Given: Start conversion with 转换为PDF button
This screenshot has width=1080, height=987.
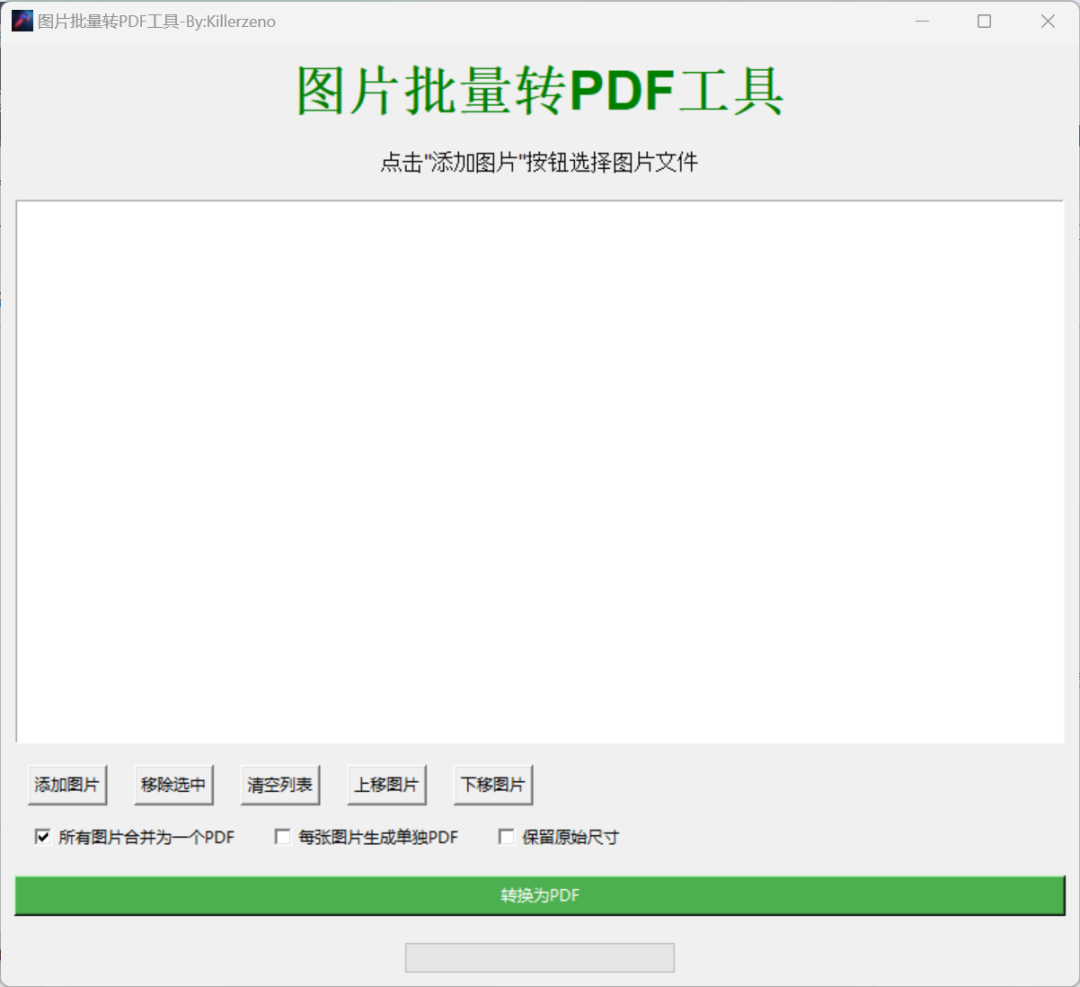Looking at the screenshot, I should click(540, 895).
